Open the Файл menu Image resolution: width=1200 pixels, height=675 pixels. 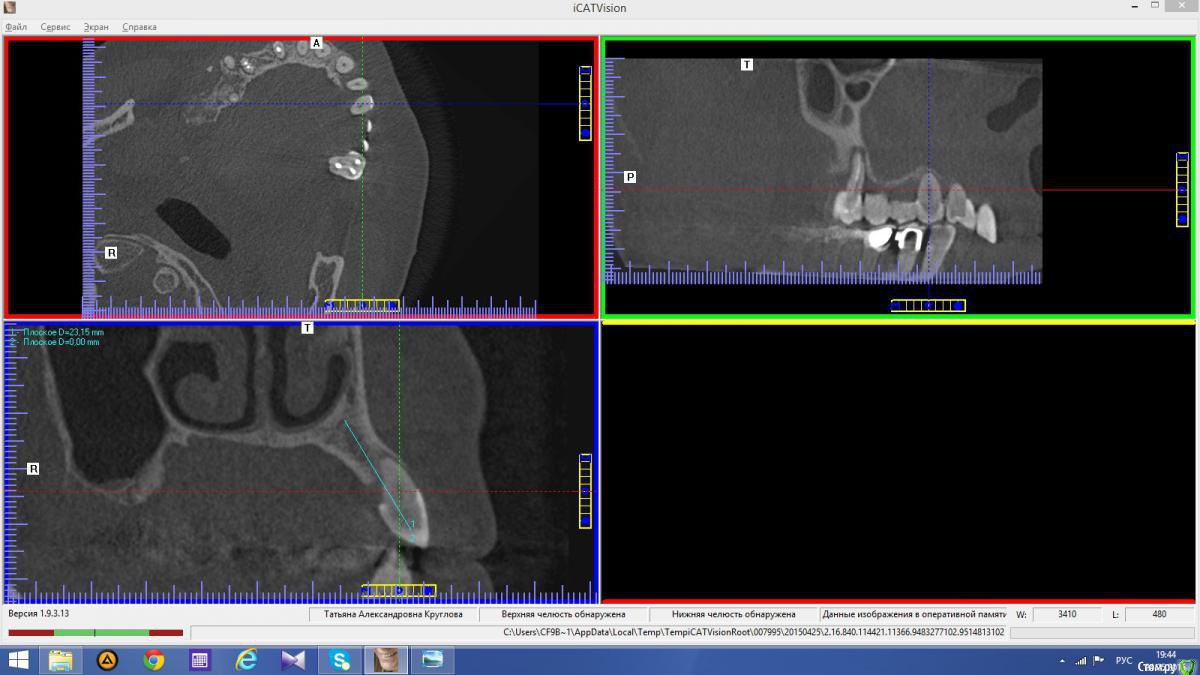(16, 27)
